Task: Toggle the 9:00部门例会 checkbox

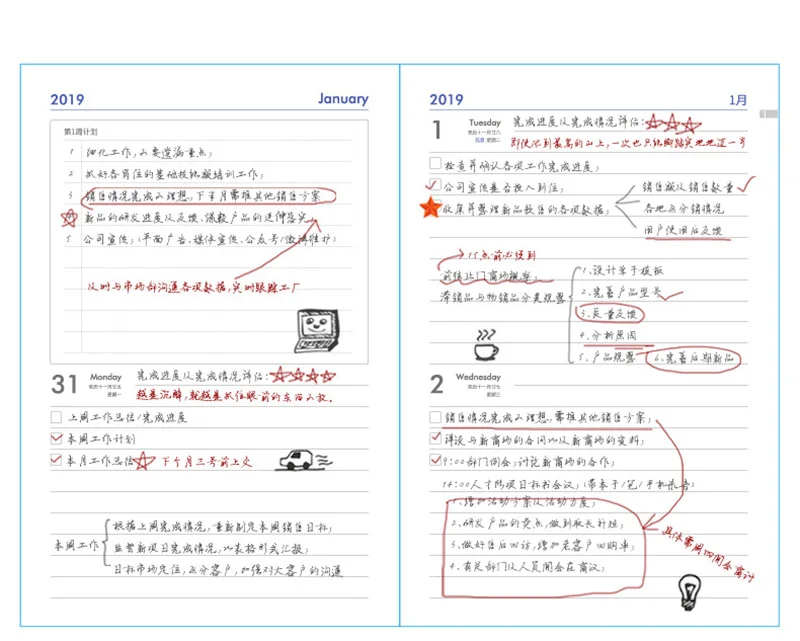Action: click(x=435, y=459)
